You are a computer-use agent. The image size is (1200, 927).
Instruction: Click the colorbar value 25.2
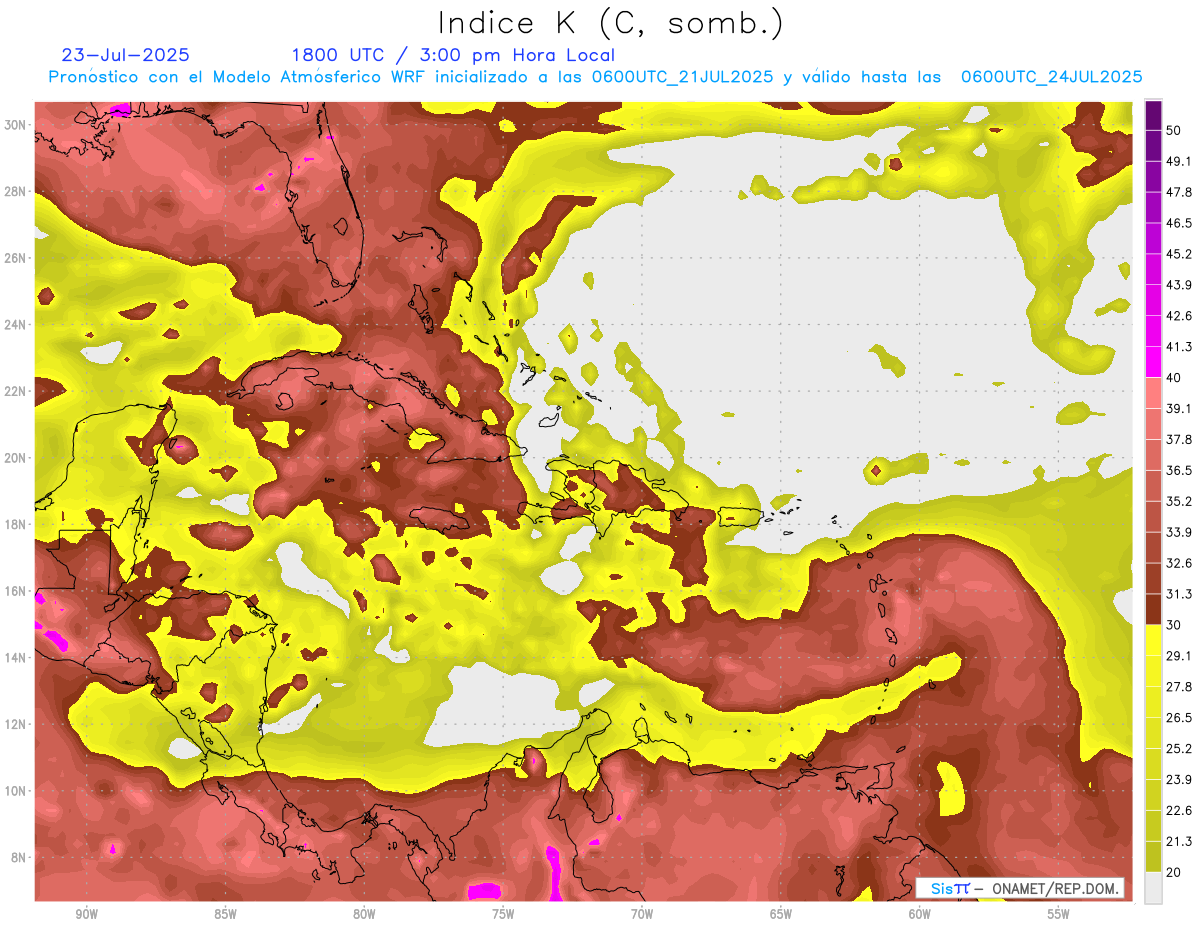(x=1179, y=749)
